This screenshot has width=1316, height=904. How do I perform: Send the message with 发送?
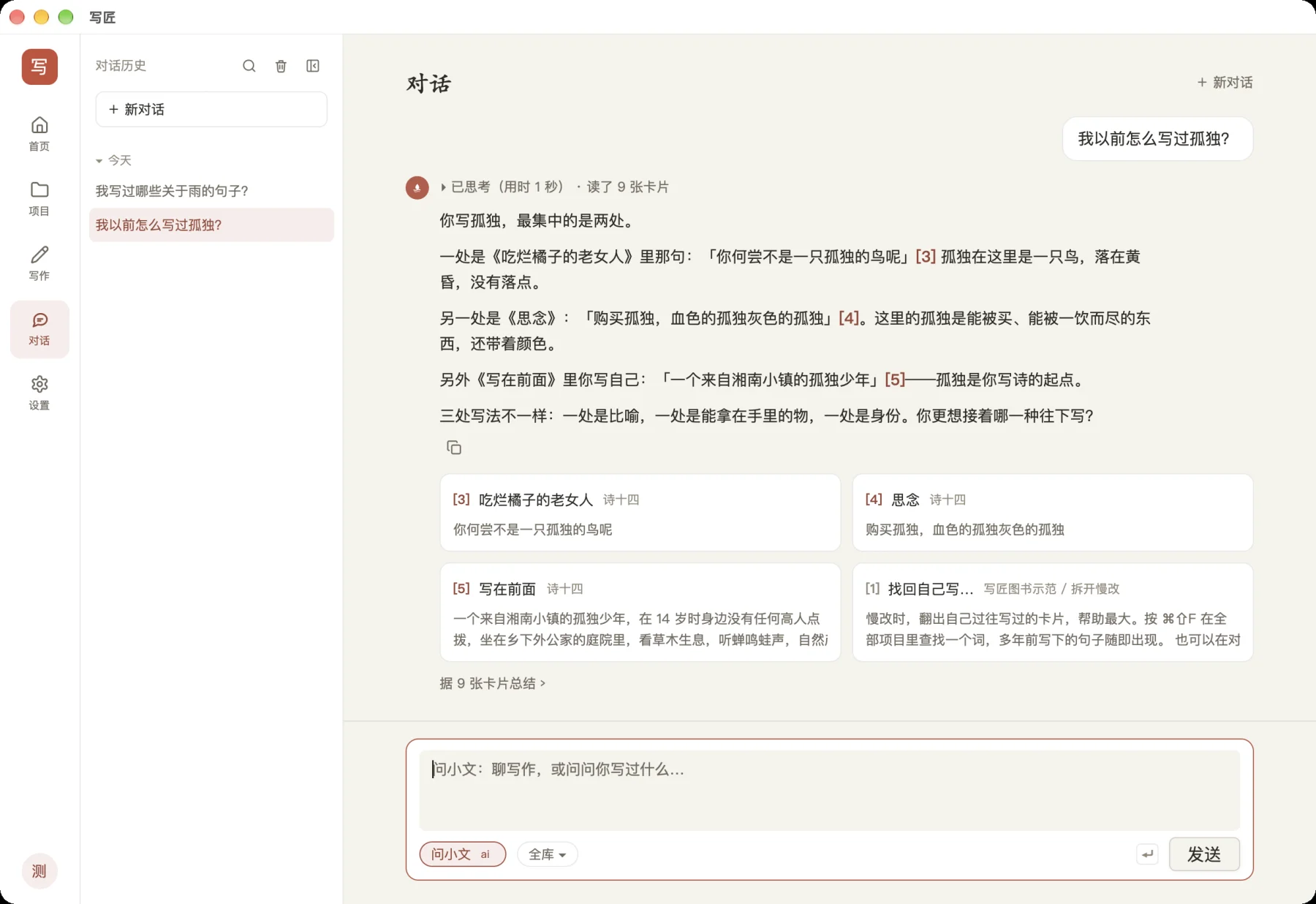(1204, 854)
